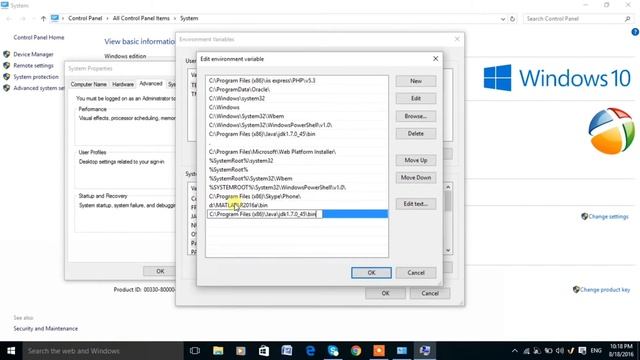Open the clock showing 10:18 PM
Viewport: 640px width, 360px height.
click(x=621, y=351)
